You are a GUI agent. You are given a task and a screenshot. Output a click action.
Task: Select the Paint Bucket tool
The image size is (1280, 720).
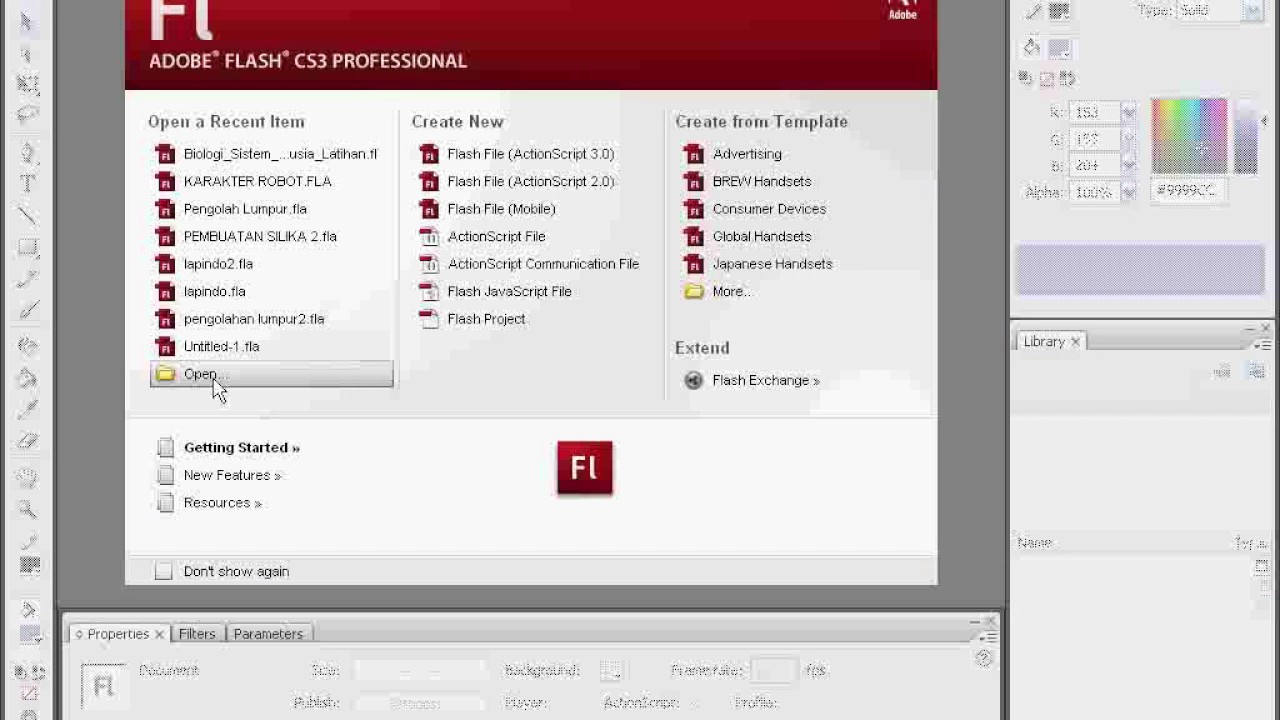click(x=27, y=378)
